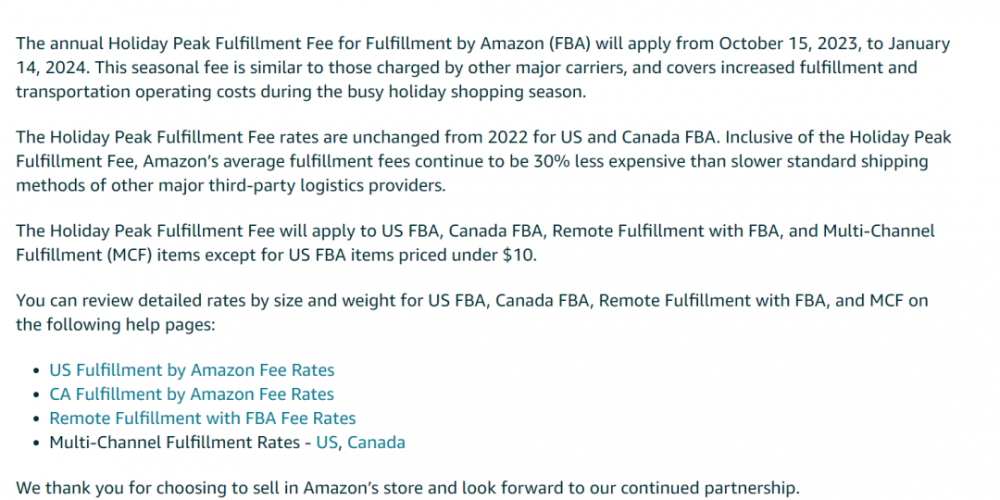Click the "Multi-Channel Fulfillment Rates -" label text
This screenshot has height=500, width=1000.
[180, 442]
